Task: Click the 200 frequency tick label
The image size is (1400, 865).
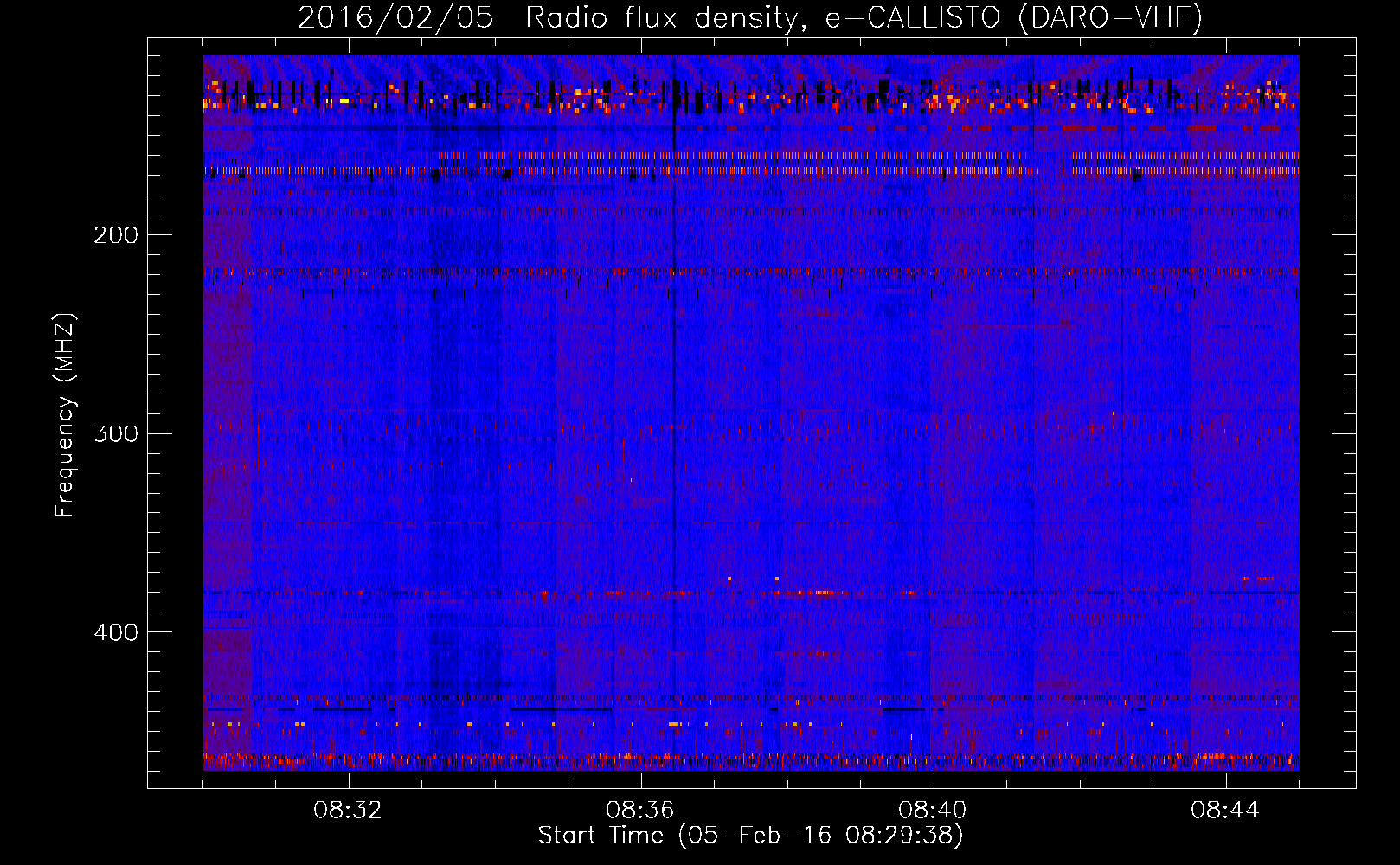Action: 116,235
